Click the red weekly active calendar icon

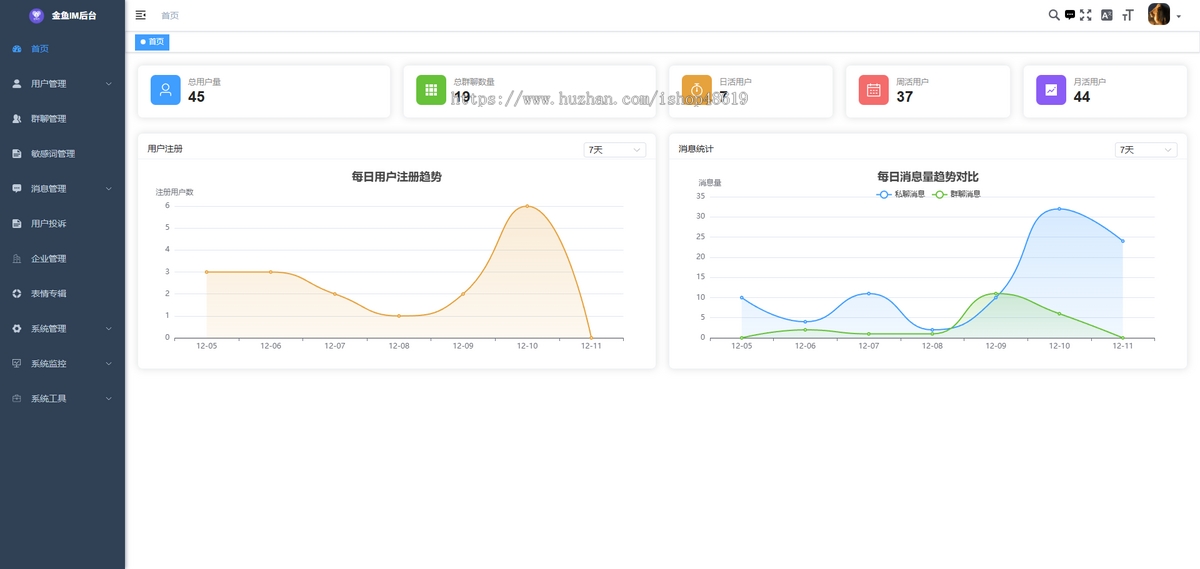[x=873, y=90]
